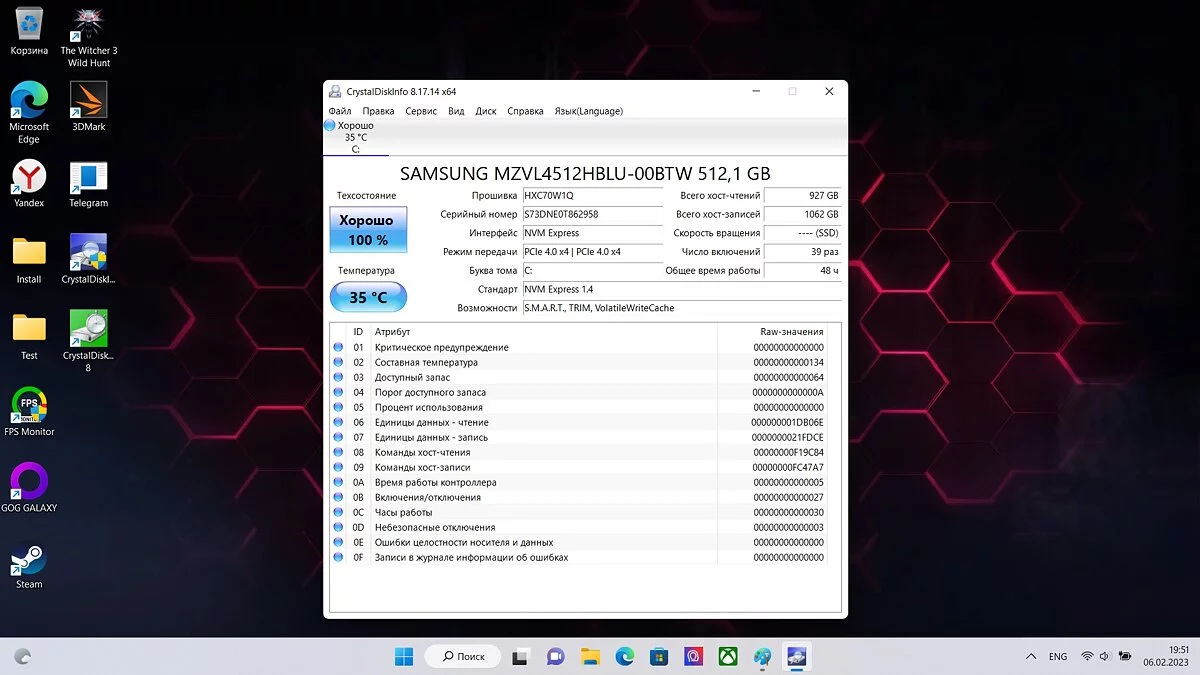Viewport: 1200px width, 675px height.
Task: Click the Поиск taskbar search box
Action: point(463,656)
